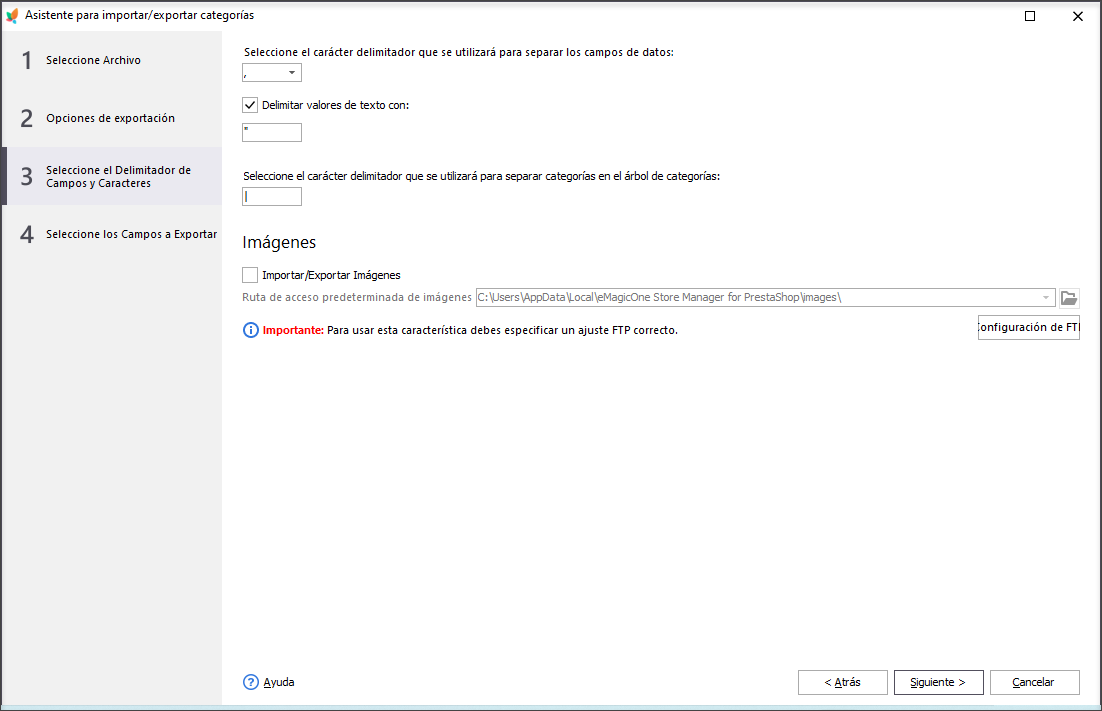Viewport: 1102px width, 711px height.
Task: Close the import/export categories wizard
Action: (1077, 16)
